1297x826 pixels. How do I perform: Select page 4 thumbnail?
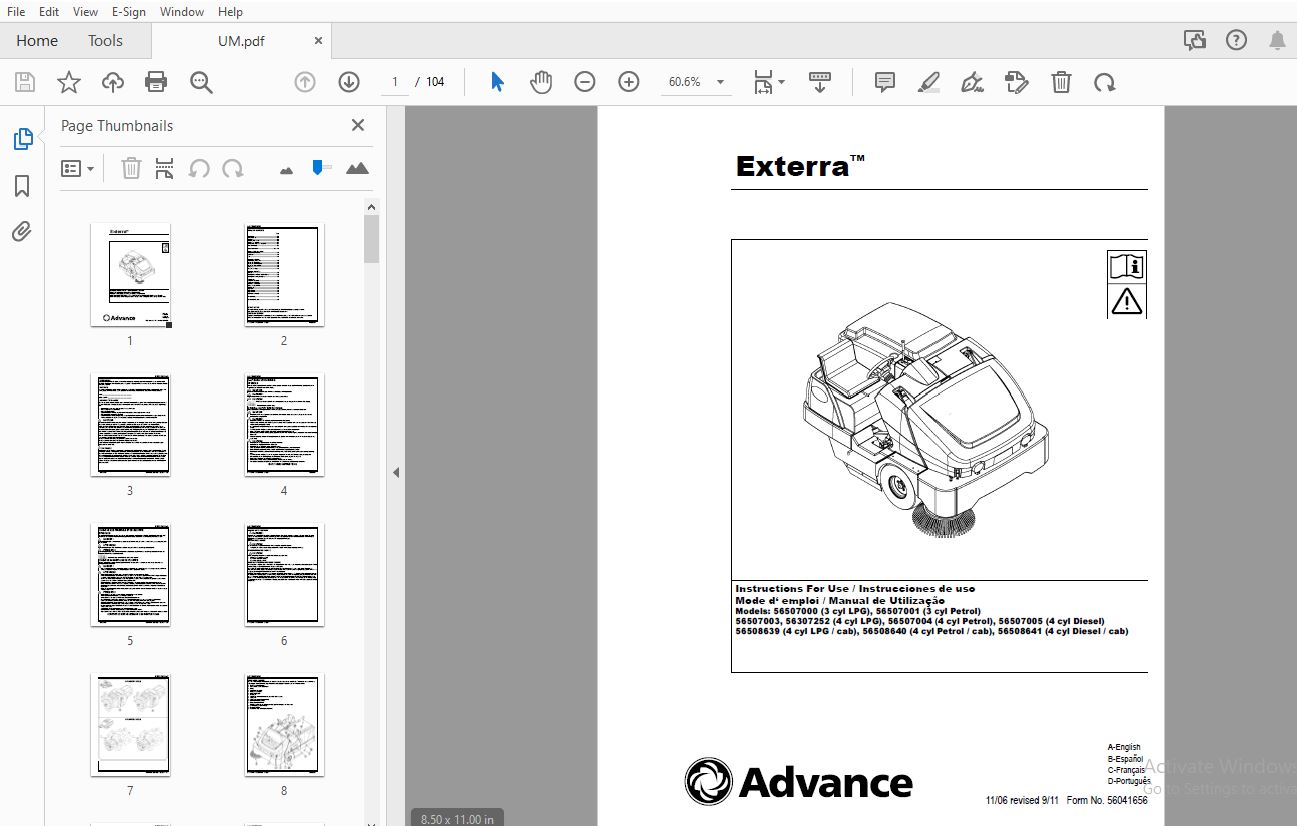(x=284, y=425)
